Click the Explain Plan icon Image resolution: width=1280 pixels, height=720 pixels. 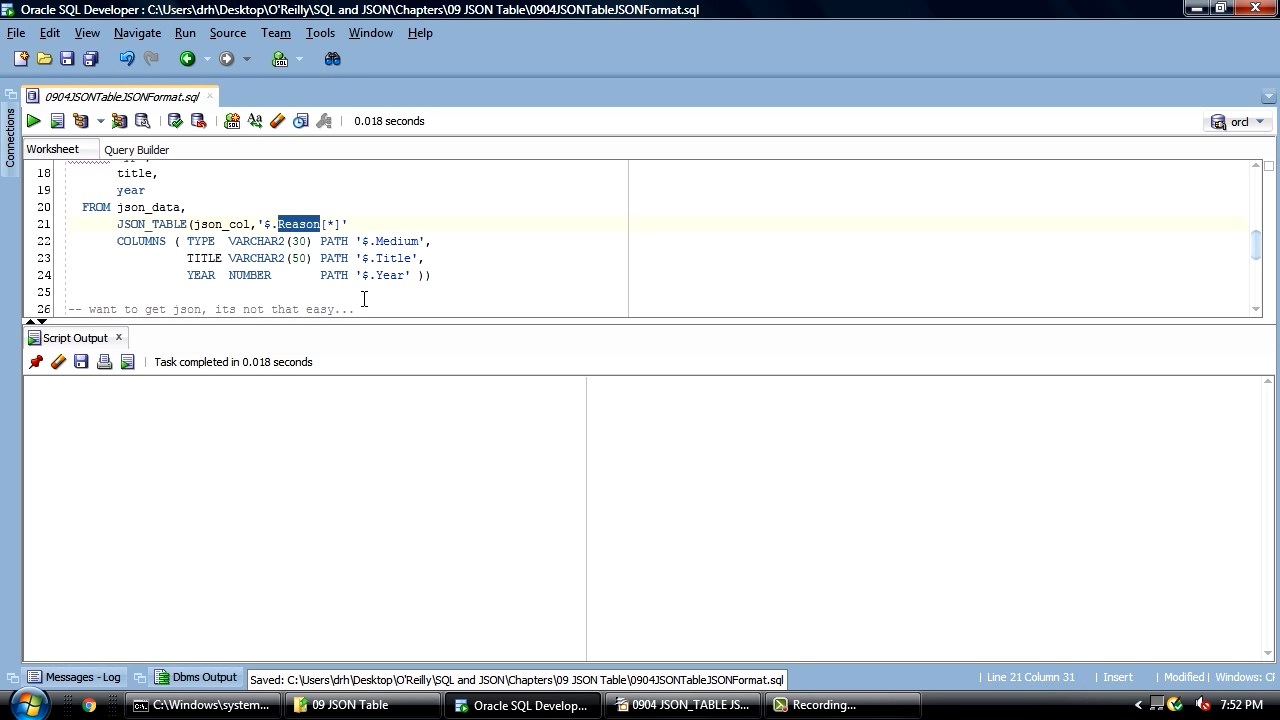click(81, 121)
